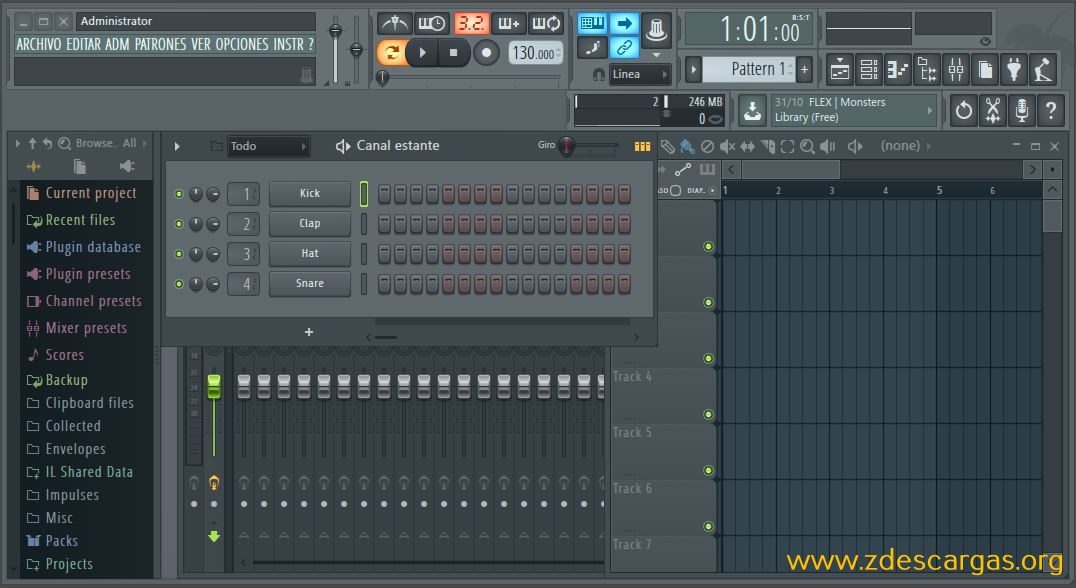The height and width of the screenshot is (588, 1076).
Task: Open the Pattern 1 selector dropdown
Action: 749,69
